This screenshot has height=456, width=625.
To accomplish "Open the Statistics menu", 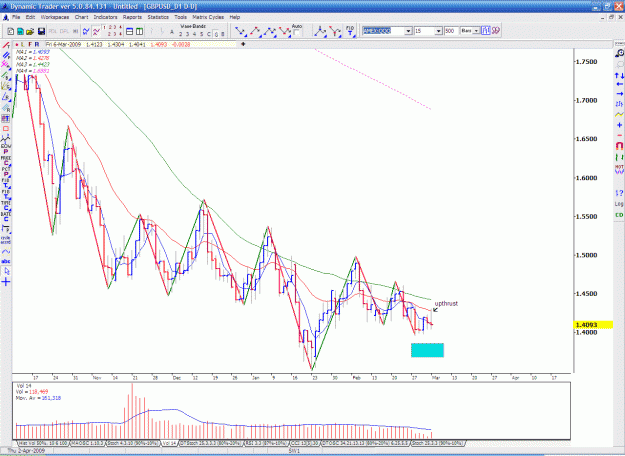I will pos(158,17).
